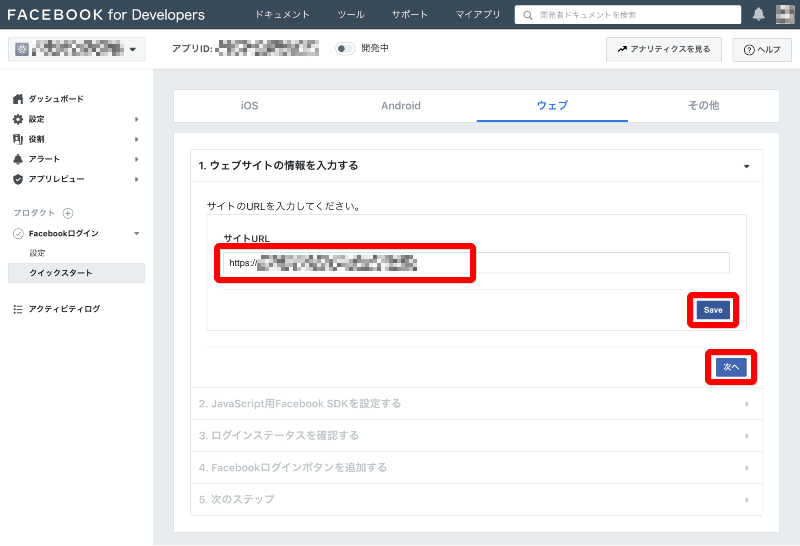The height and width of the screenshot is (546, 800).
Task: Click the search magnifier icon
Action: click(x=528, y=15)
